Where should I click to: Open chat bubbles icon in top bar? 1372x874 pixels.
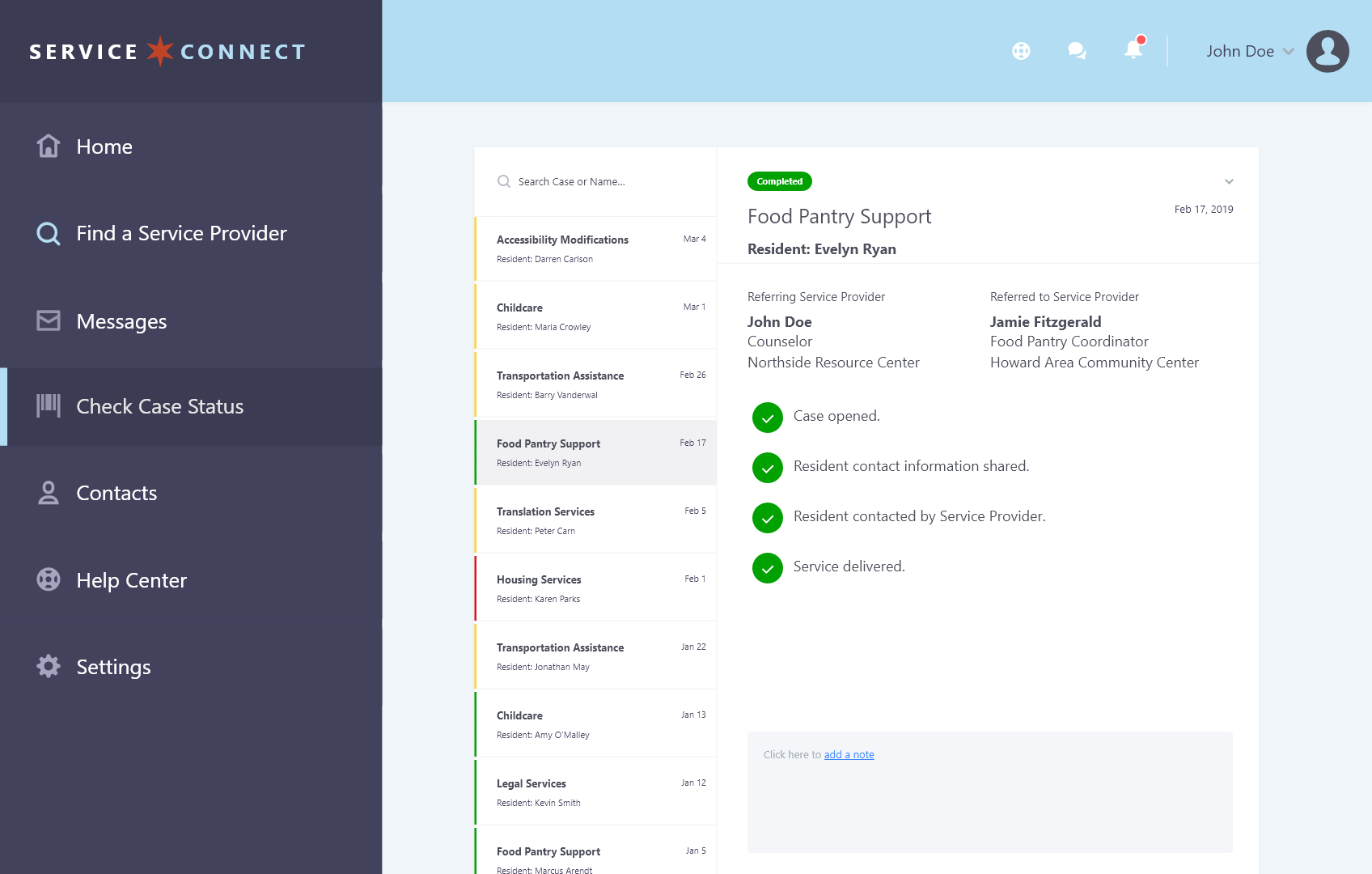tap(1077, 51)
